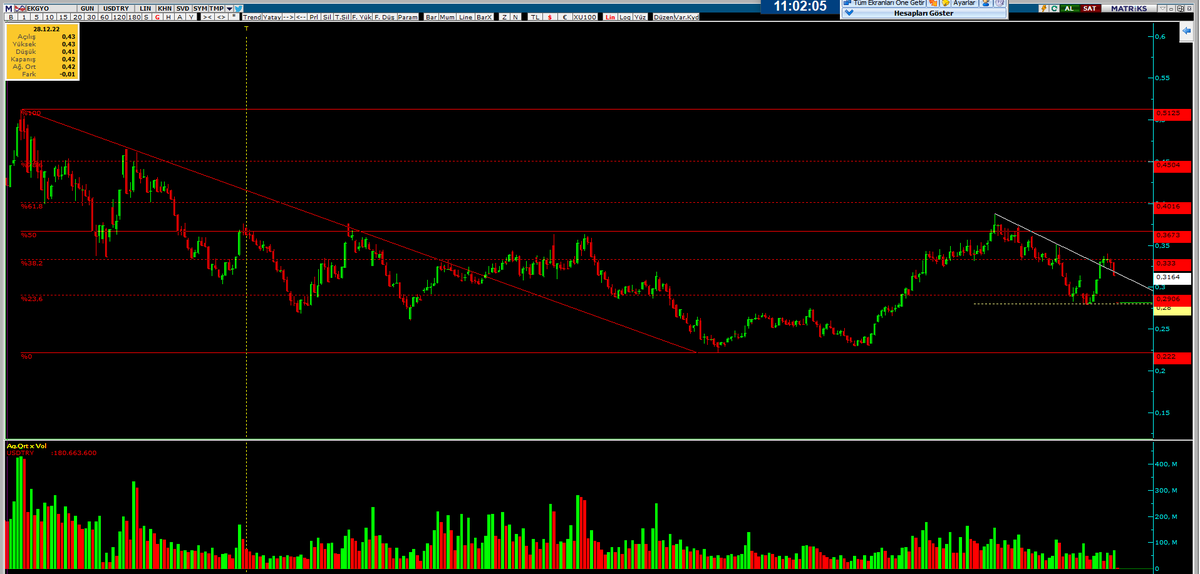Open the EKGYO symbol selector
The image size is (1200, 574).
(x=52, y=8)
